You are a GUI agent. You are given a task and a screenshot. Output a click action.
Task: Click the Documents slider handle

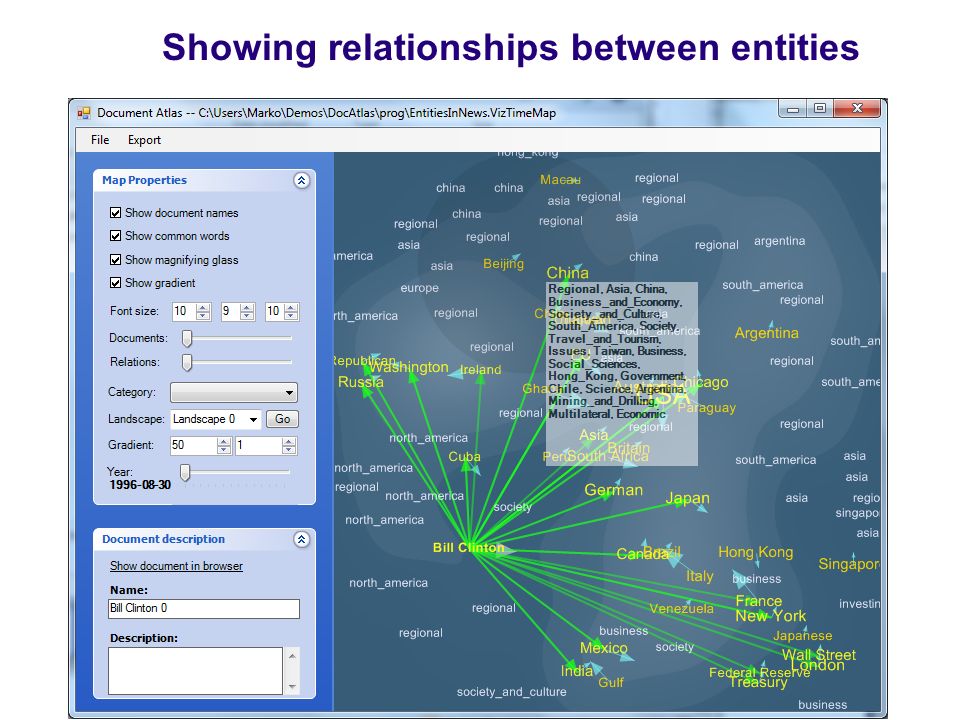tap(187, 338)
